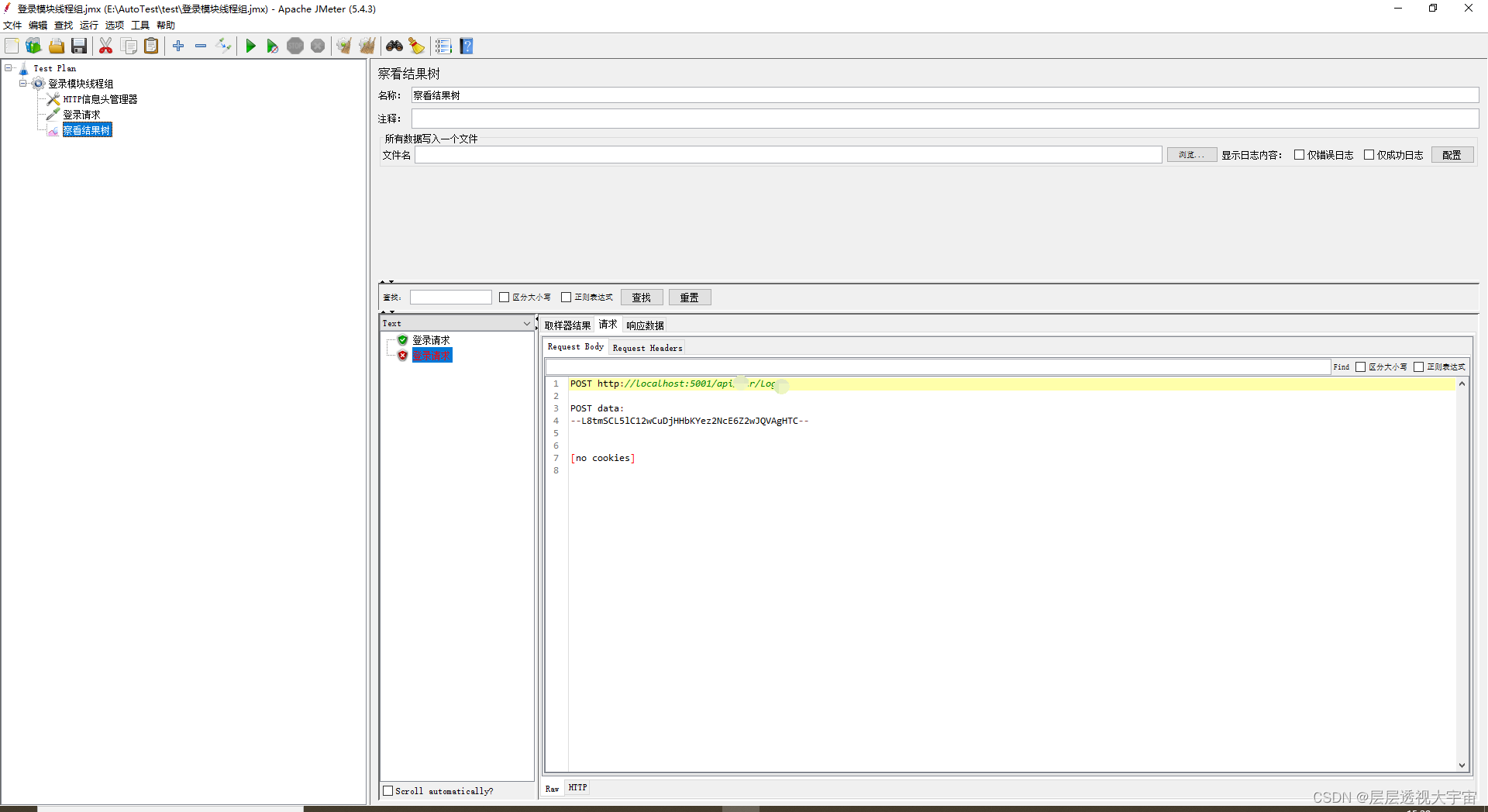The height and width of the screenshot is (812, 1488).
Task: Click the Find input in request pane
Action: coord(938,367)
